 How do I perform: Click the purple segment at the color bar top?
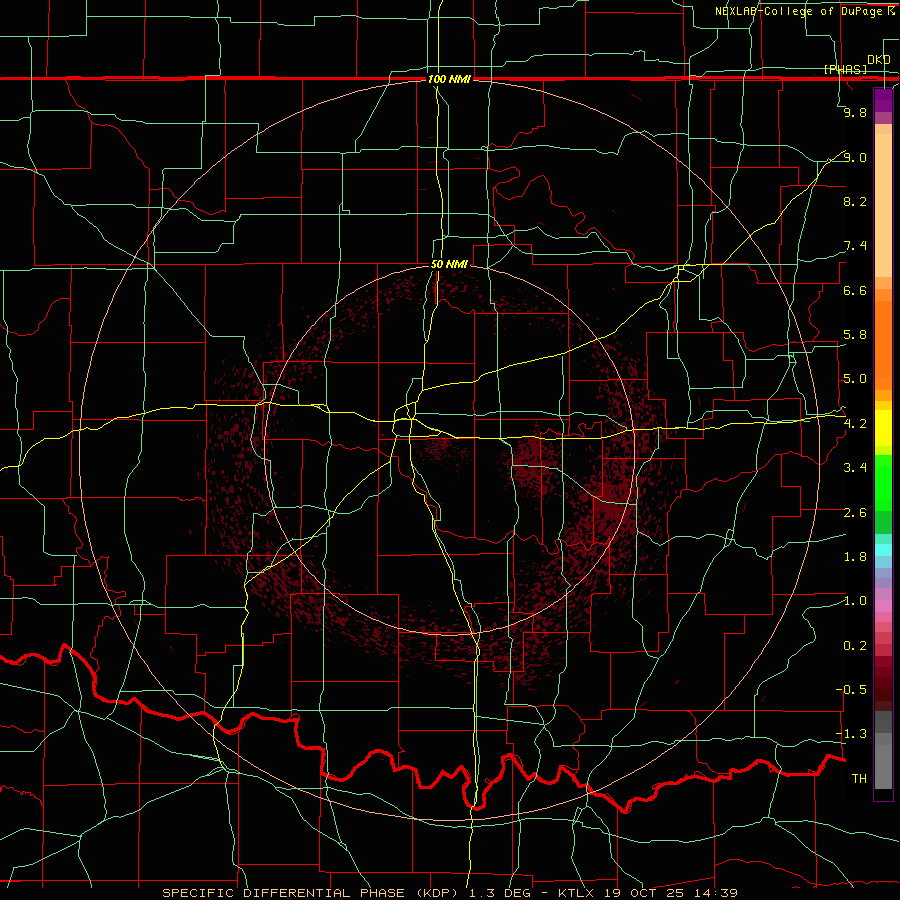pyautogui.click(x=883, y=100)
